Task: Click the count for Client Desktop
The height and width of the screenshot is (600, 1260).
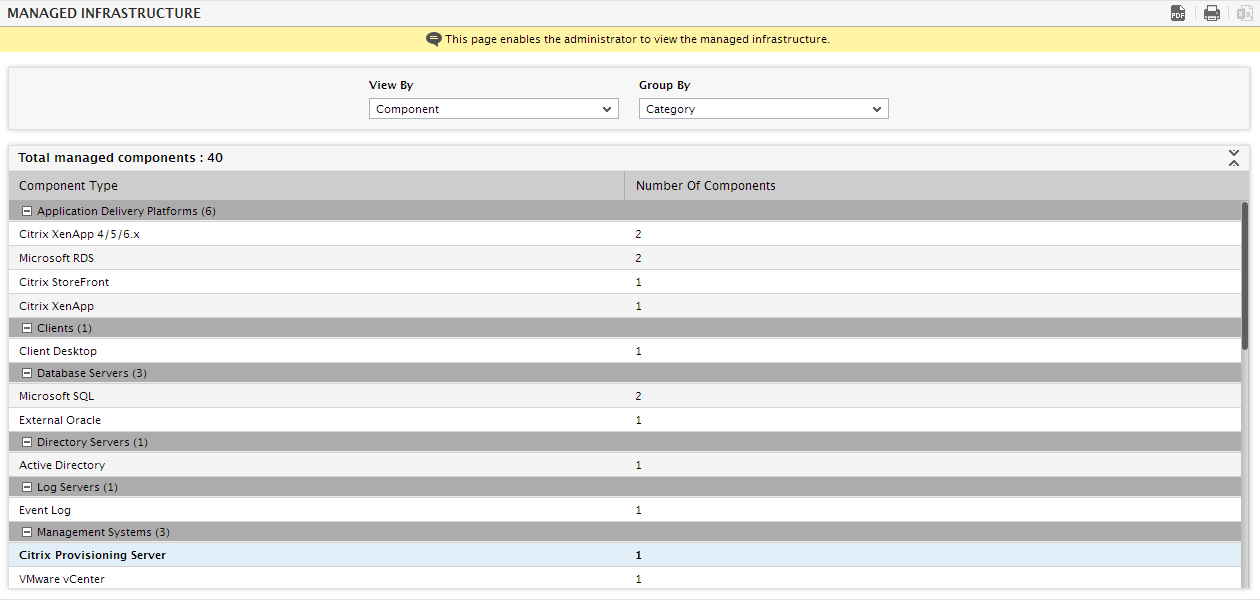Action: pyautogui.click(x=639, y=351)
